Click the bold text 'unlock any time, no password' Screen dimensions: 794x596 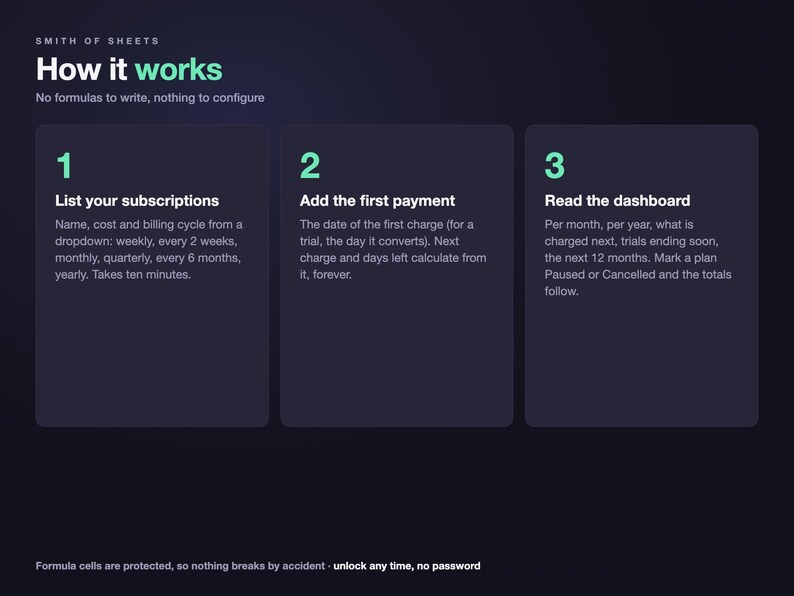tap(407, 566)
